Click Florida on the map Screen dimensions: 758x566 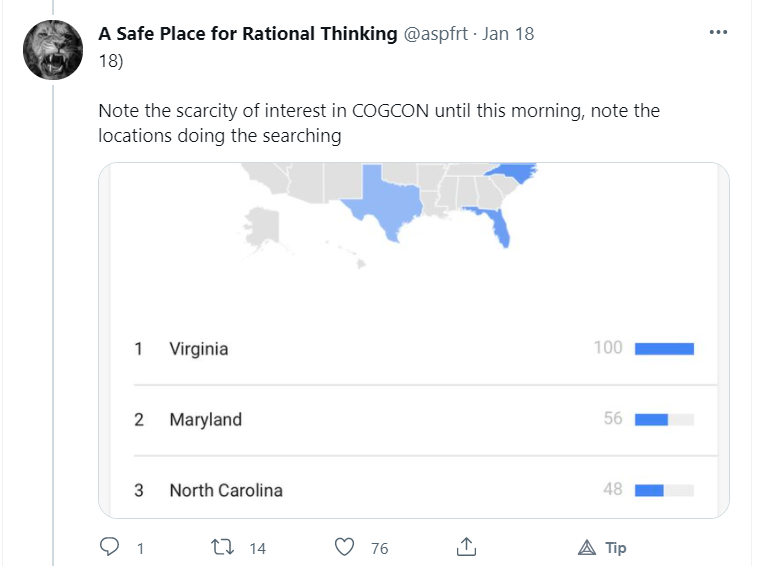tap(497, 225)
